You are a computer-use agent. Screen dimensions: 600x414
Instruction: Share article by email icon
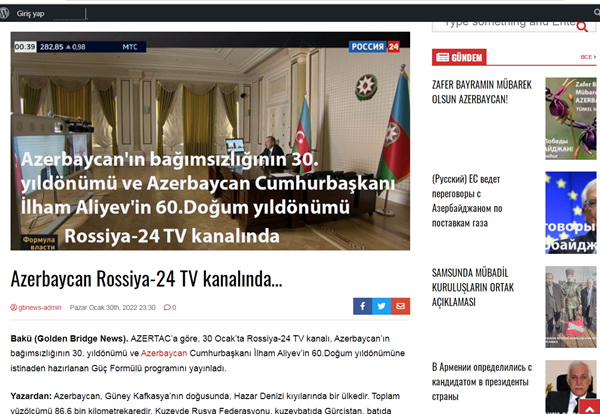pyautogui.click(x=401, y=306)
